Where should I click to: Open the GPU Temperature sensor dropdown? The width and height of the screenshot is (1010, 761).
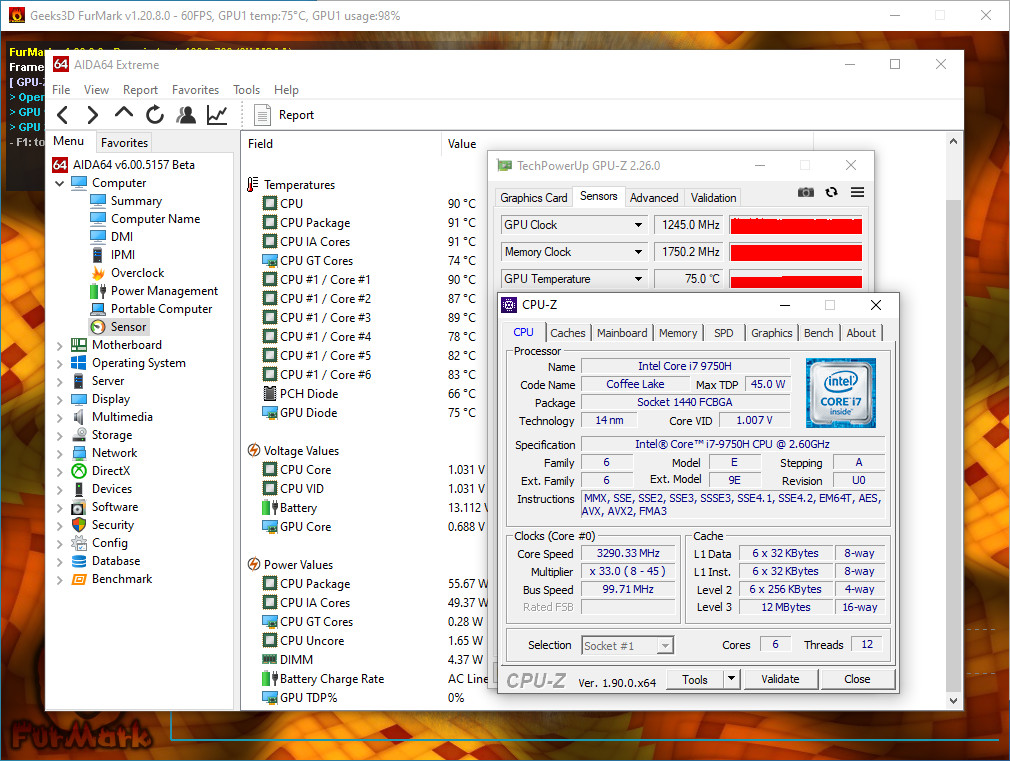638,279
